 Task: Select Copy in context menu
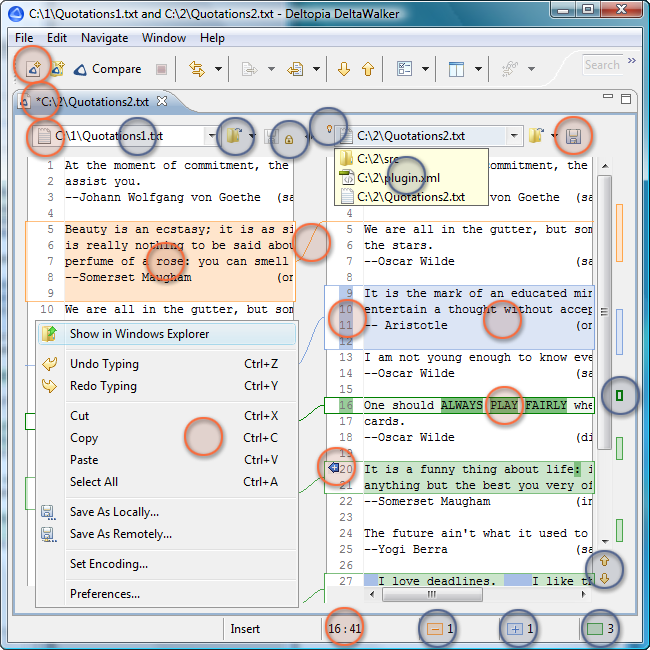pos(167,438)
